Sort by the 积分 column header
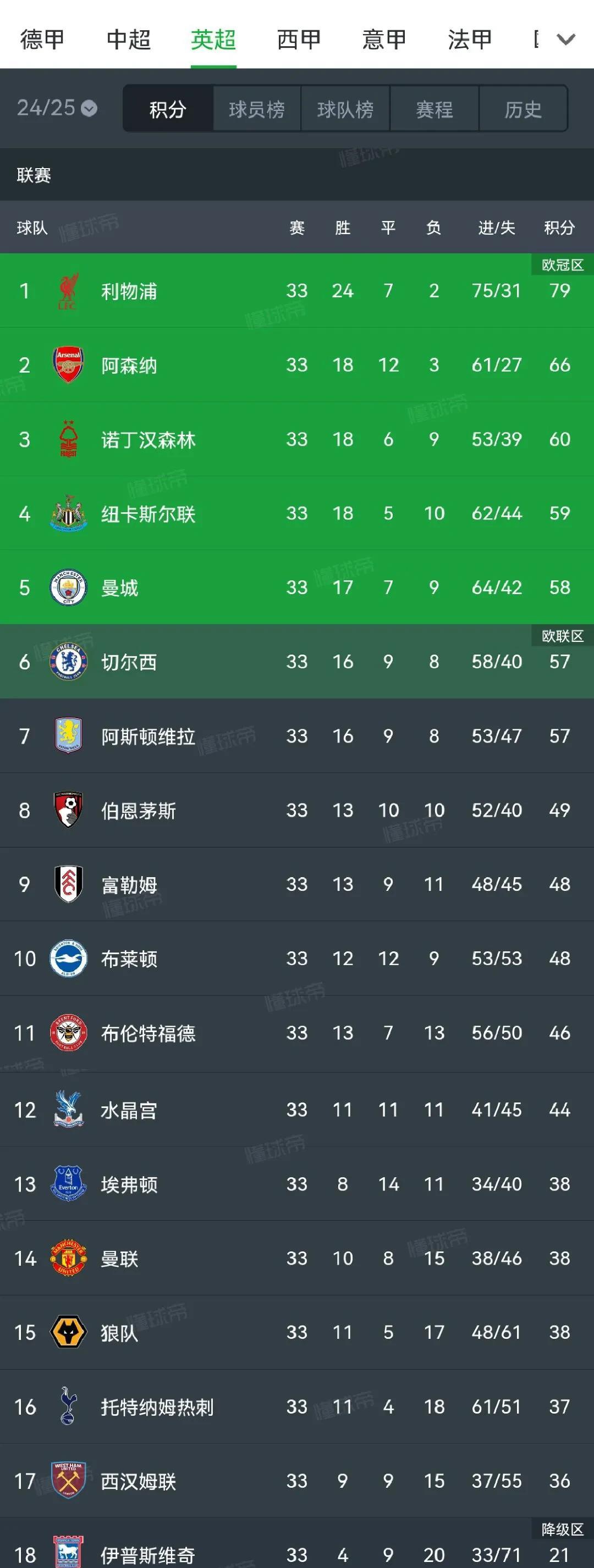The width and height of the screenshot is (594, 1568). (x=559, y=228)
